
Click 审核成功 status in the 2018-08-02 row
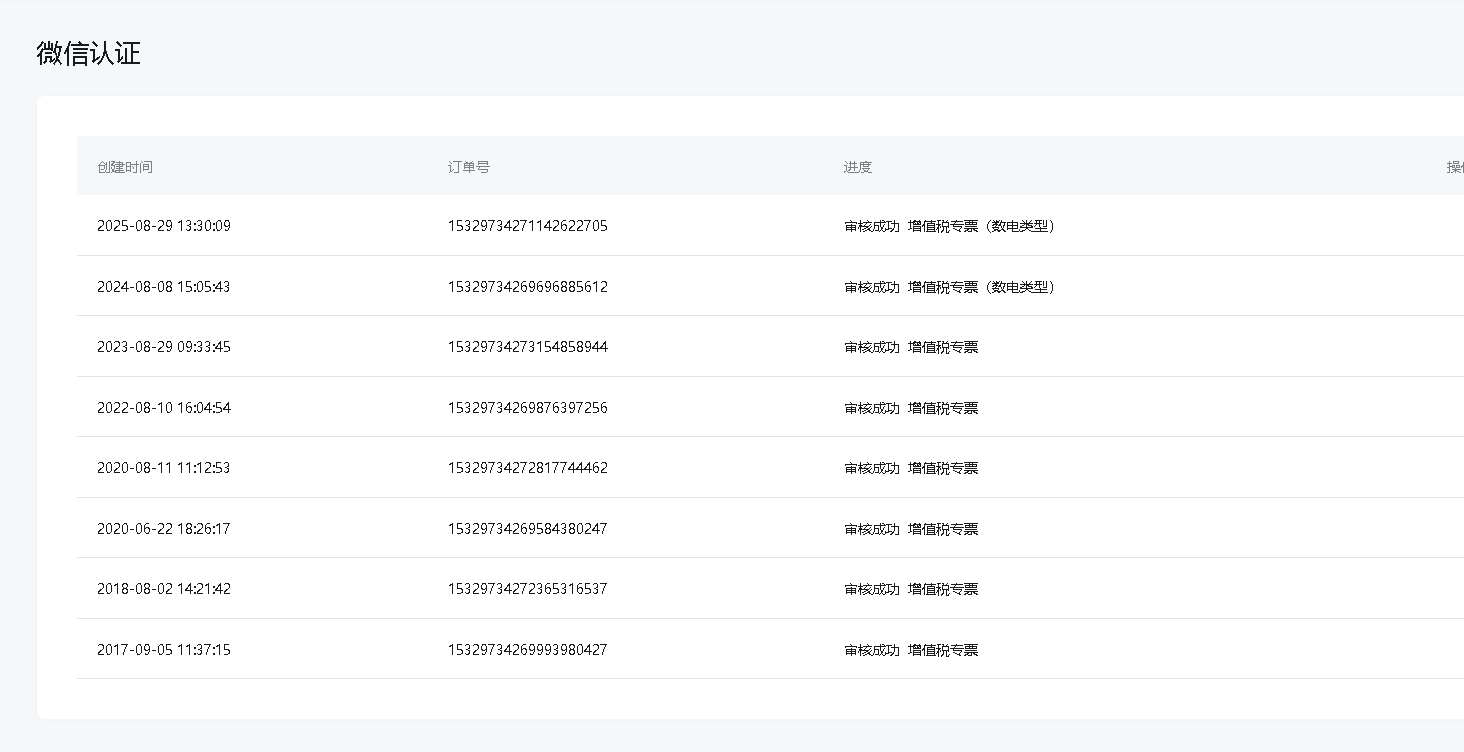[872, 589]
